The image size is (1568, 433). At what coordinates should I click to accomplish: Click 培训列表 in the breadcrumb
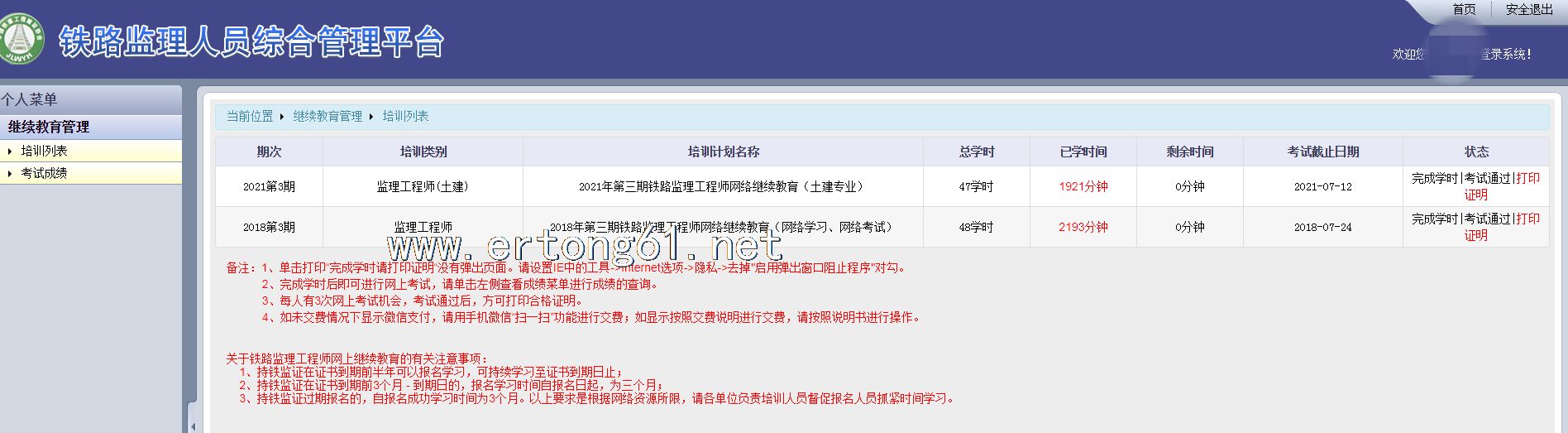[405, 117]
